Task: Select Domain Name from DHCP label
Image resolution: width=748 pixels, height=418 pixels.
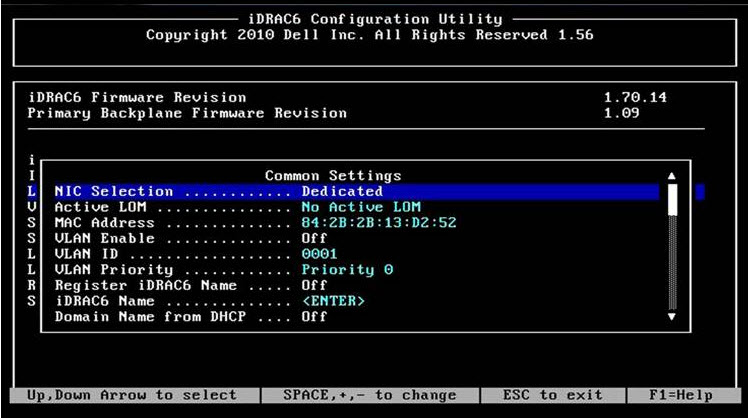Action: pos(150,317)
